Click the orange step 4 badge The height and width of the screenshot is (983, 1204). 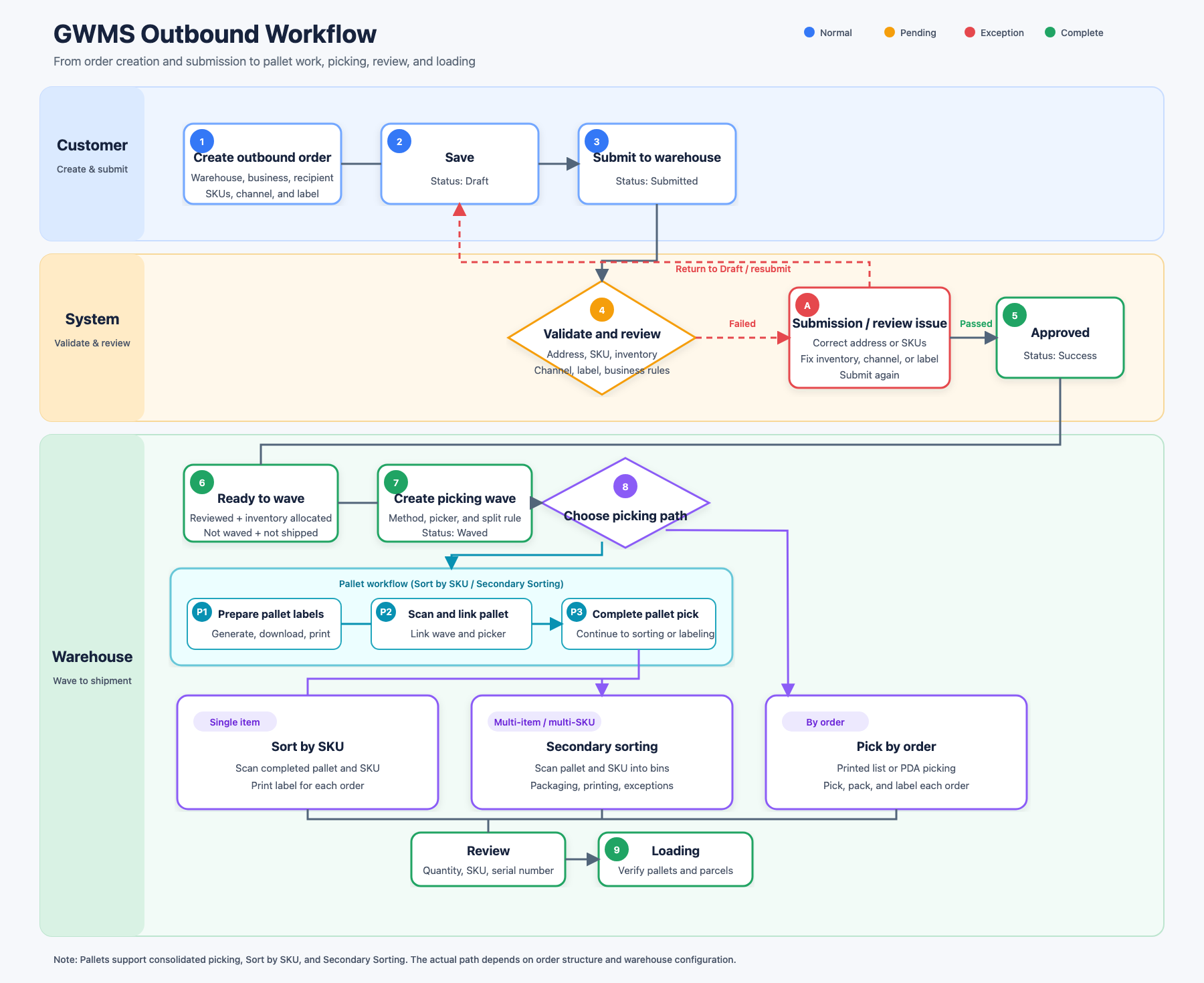602,310
